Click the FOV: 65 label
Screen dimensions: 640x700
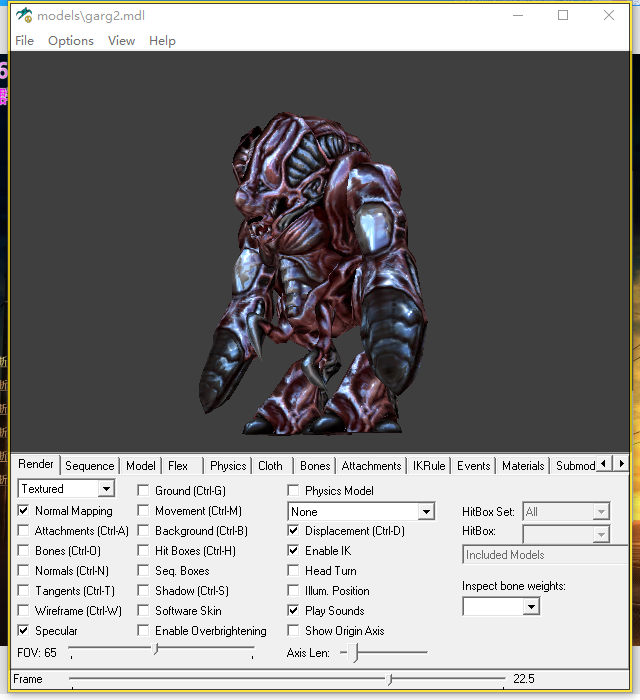tap(37, 653)
